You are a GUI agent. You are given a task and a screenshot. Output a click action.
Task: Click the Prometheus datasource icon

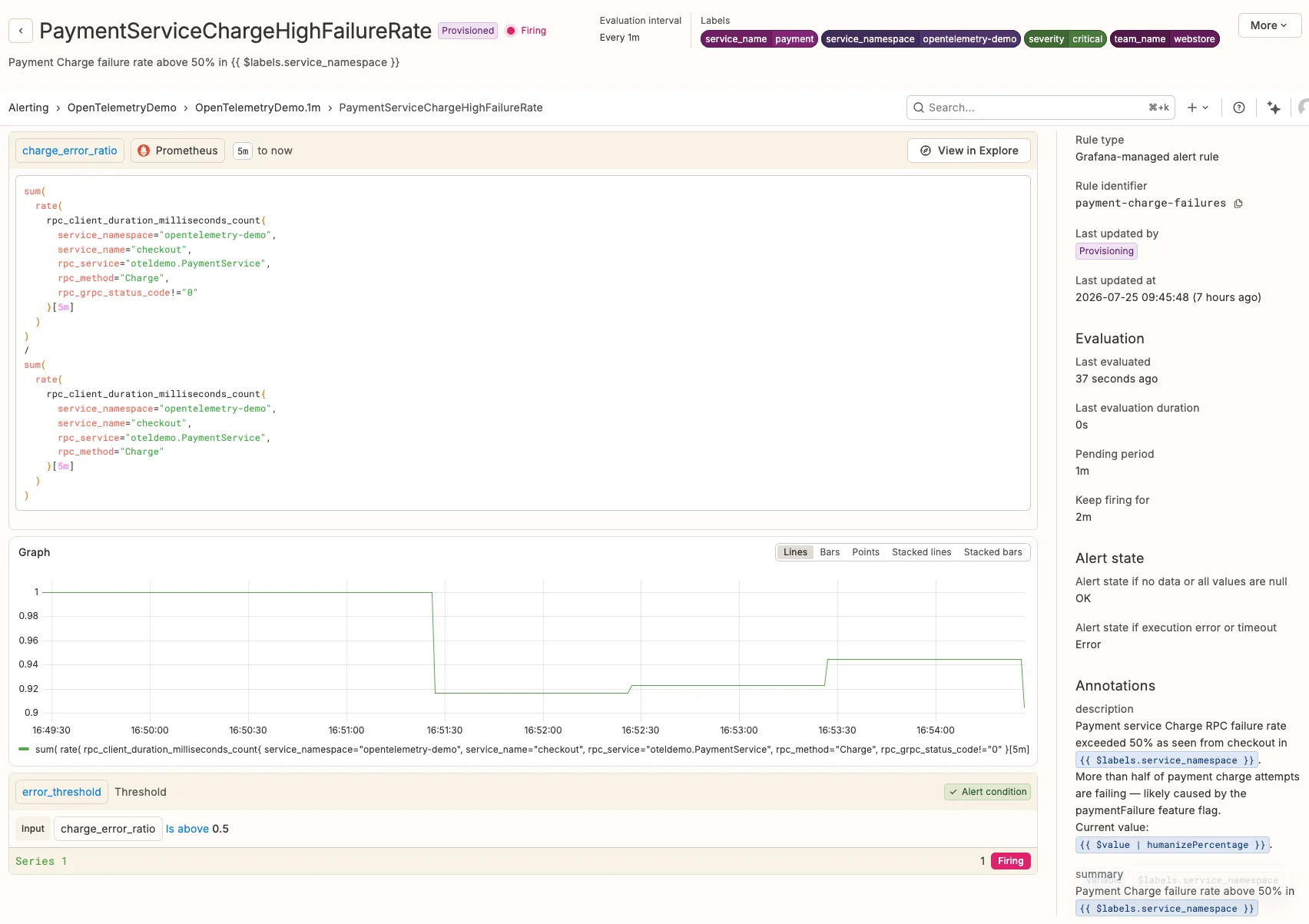[144, 151]
